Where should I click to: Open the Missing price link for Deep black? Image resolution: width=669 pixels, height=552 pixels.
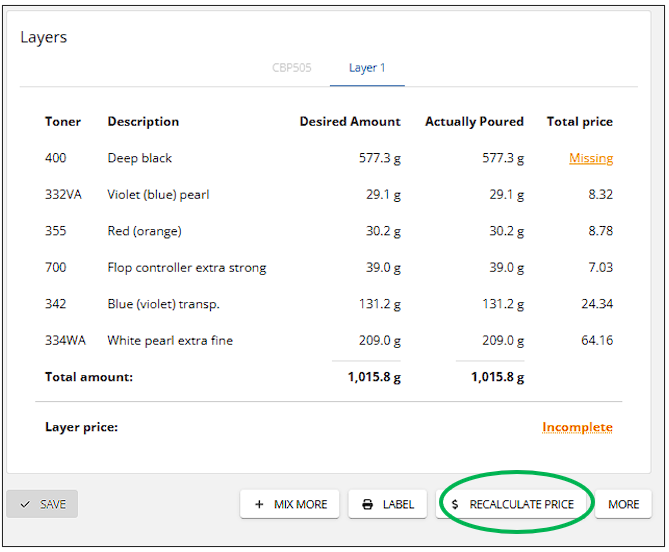point(591,158)
